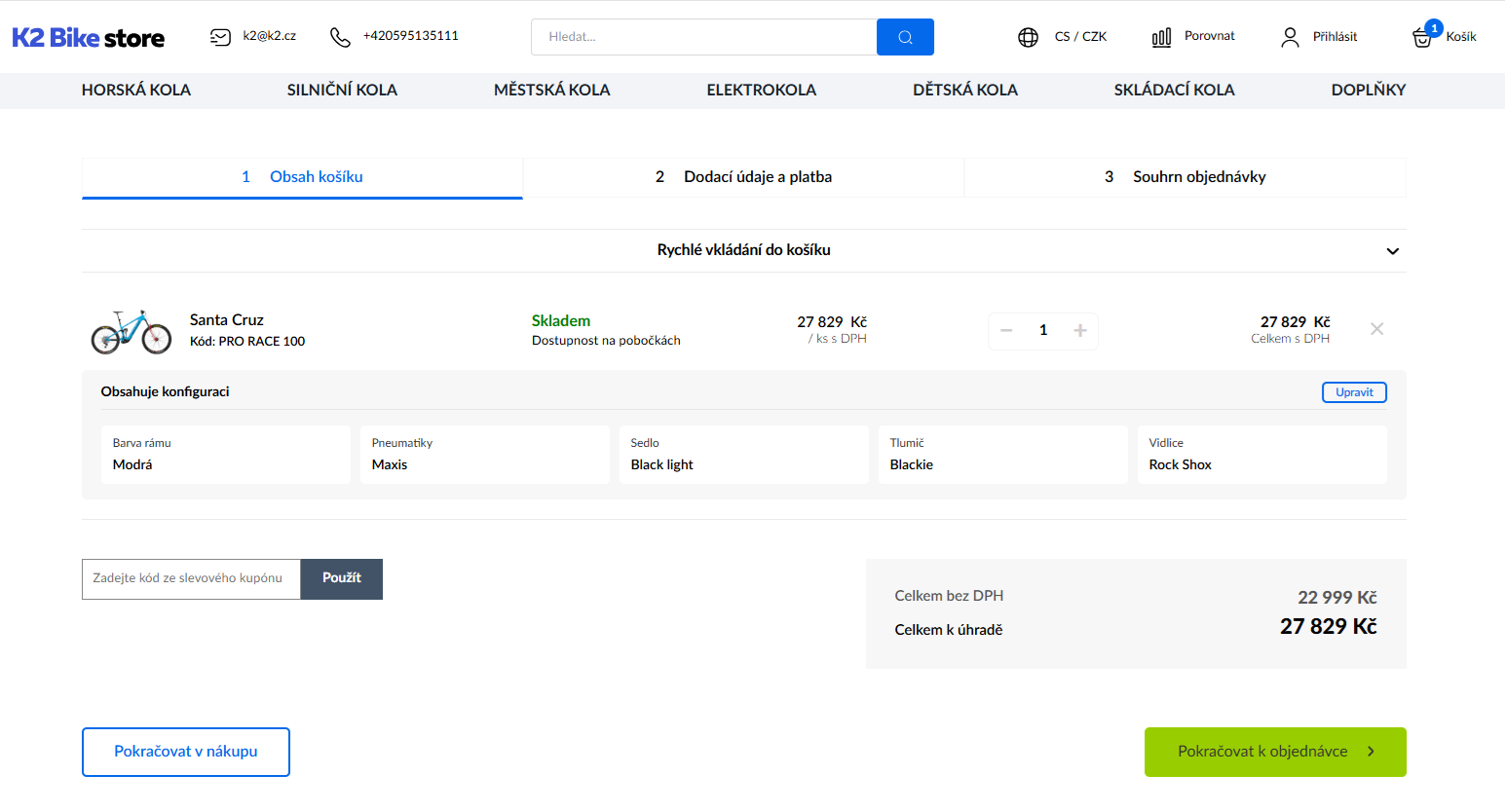Open the Santa Cruz bike thumbnail
The width and height of the screenshot is (1505, 812).
click(132, 331)
